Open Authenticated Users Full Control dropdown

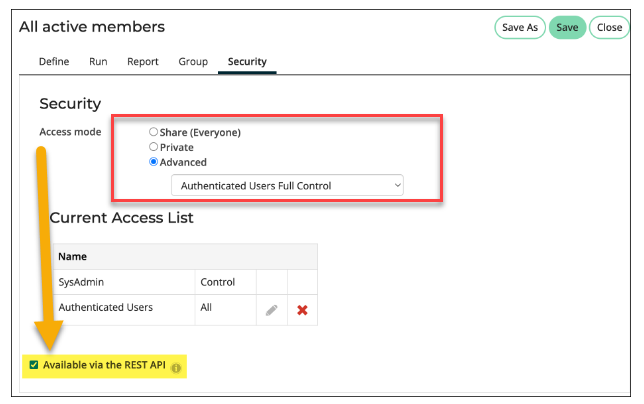(x=286, y=185)
